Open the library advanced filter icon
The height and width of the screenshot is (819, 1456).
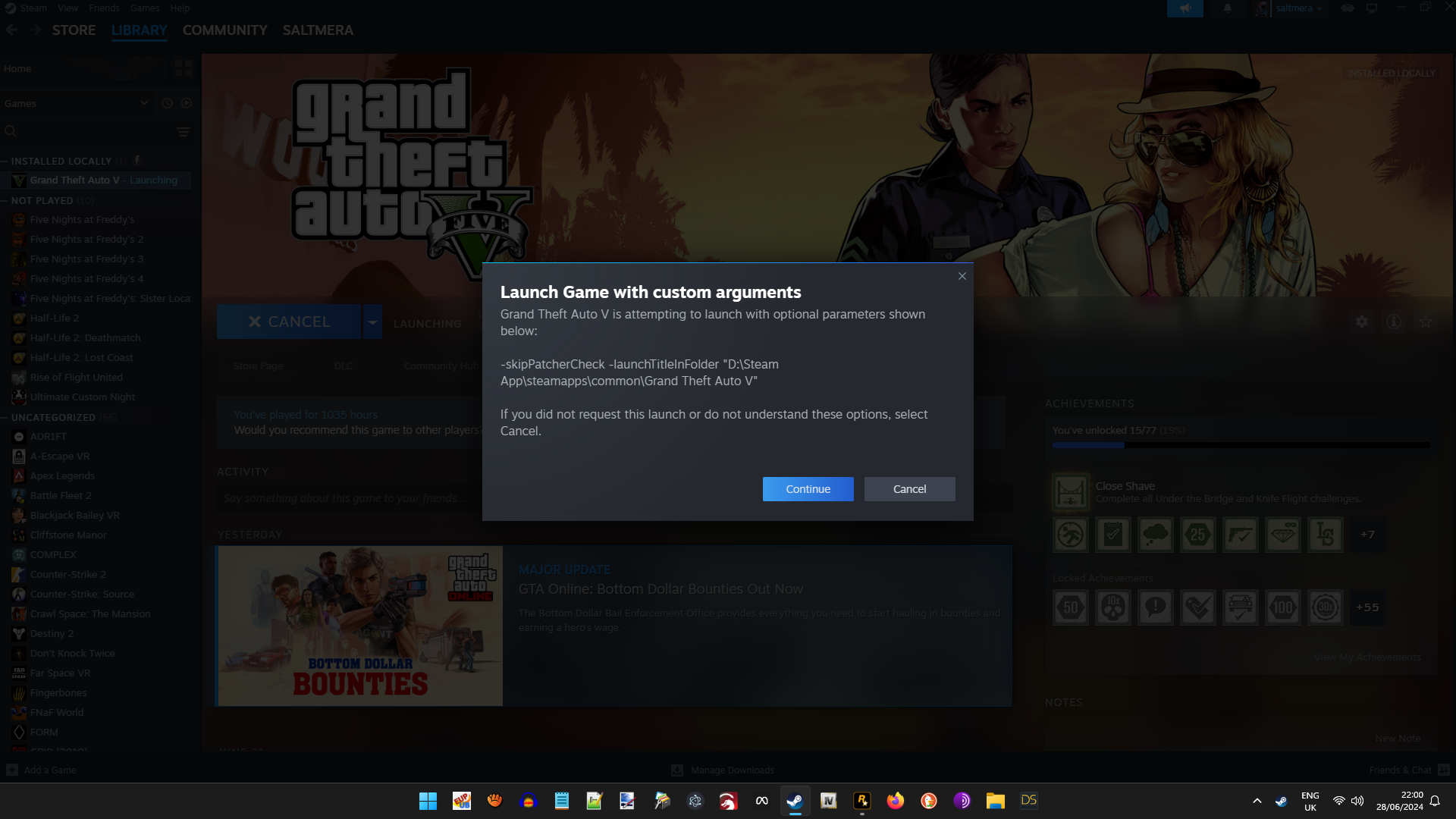[184, 132]
